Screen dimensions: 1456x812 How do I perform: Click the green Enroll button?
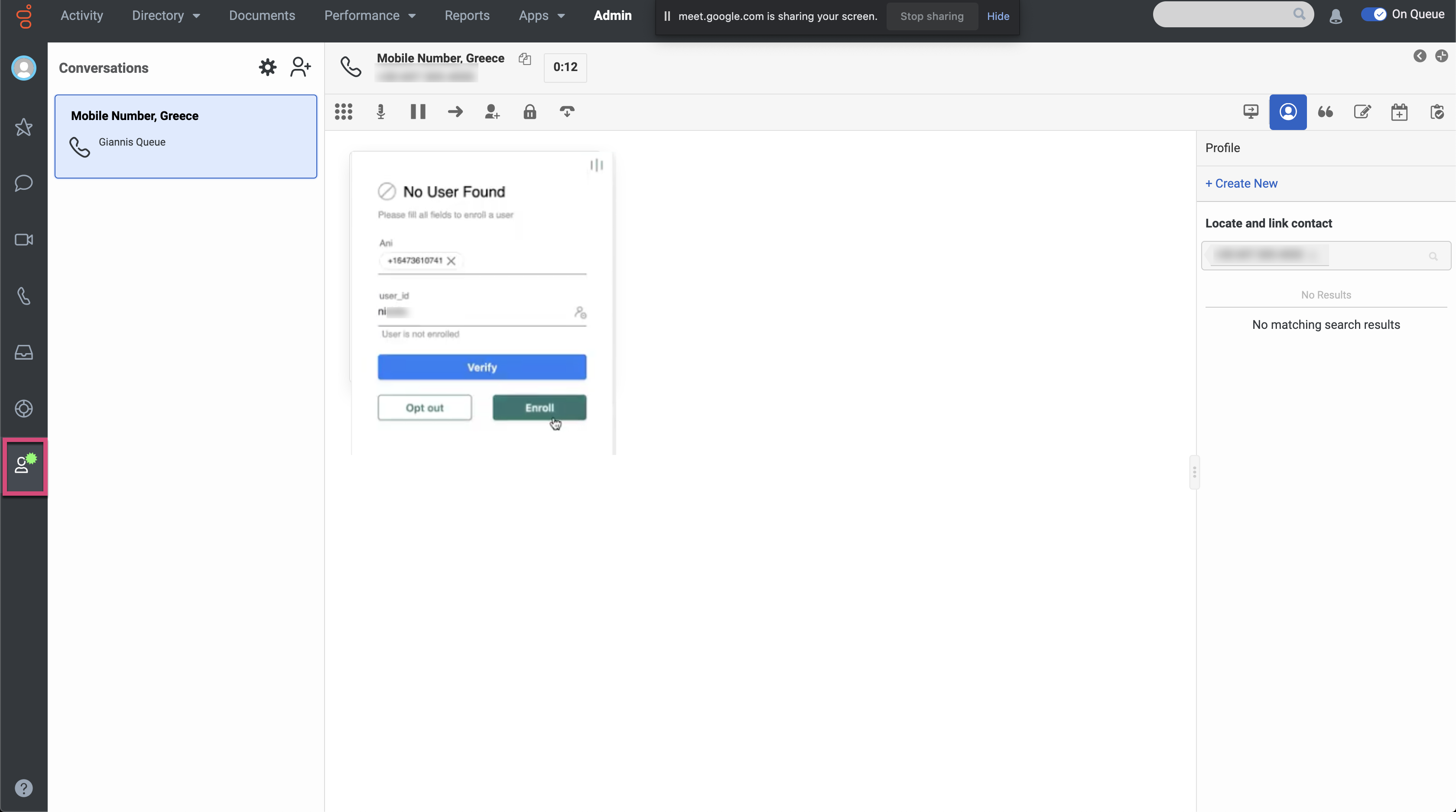point(539,407)
